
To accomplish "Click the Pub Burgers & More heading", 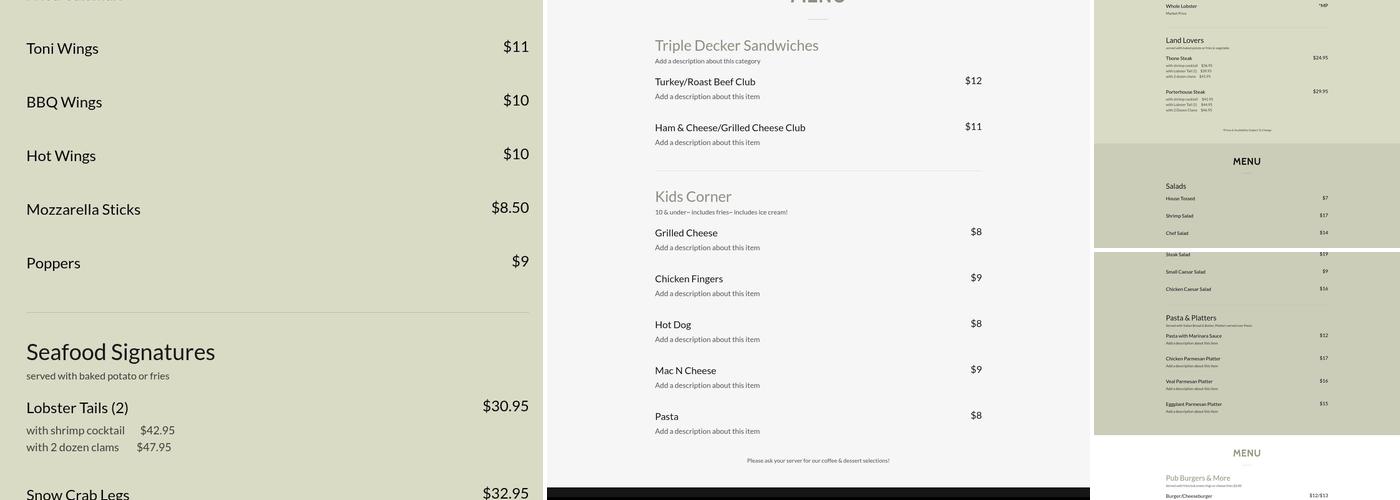I will [1198, 478].
